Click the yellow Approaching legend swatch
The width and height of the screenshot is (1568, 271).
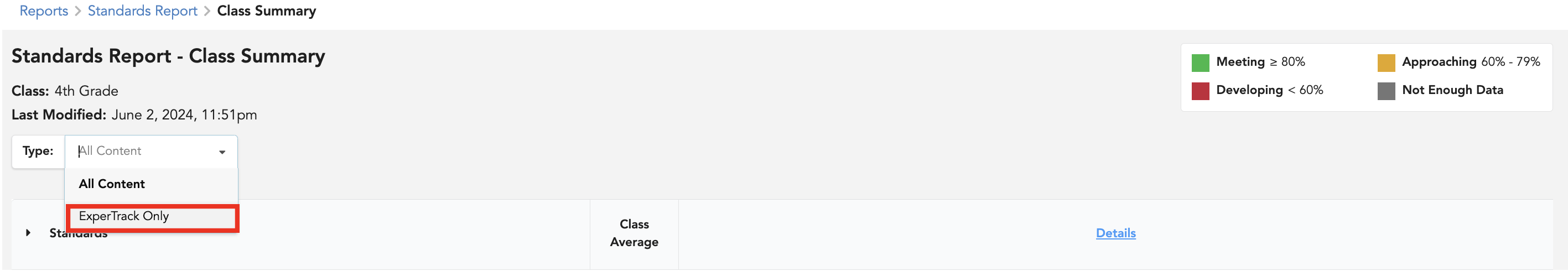tap(1385, 62)
